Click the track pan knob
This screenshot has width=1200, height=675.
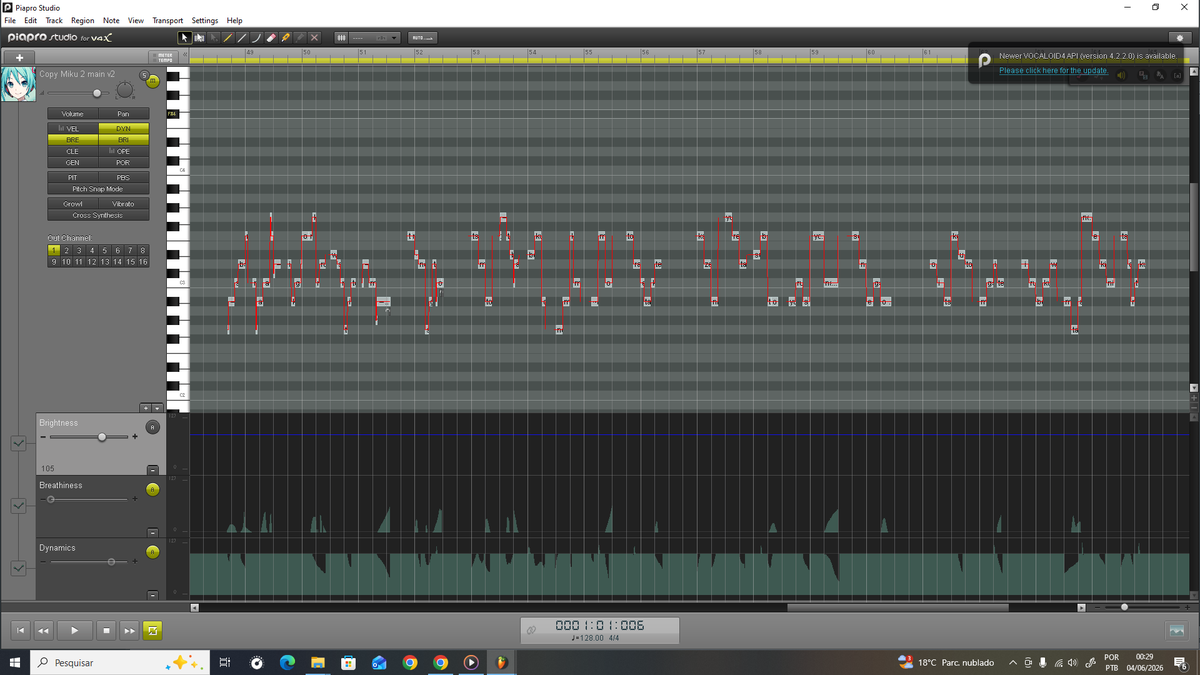125,92
